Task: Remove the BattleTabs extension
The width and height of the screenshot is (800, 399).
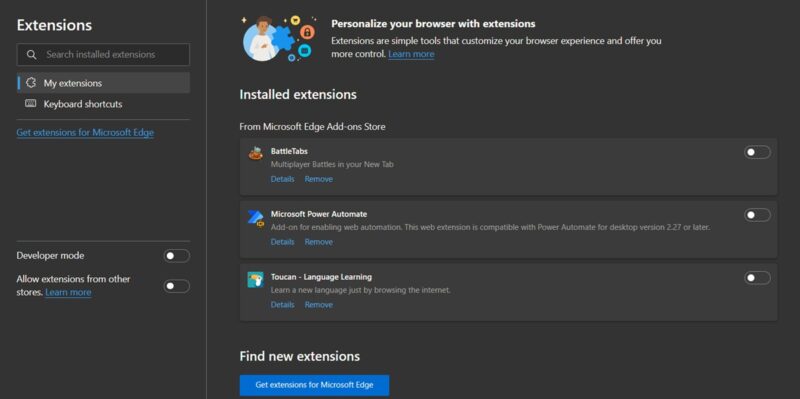Action: [x=319, y=179]
